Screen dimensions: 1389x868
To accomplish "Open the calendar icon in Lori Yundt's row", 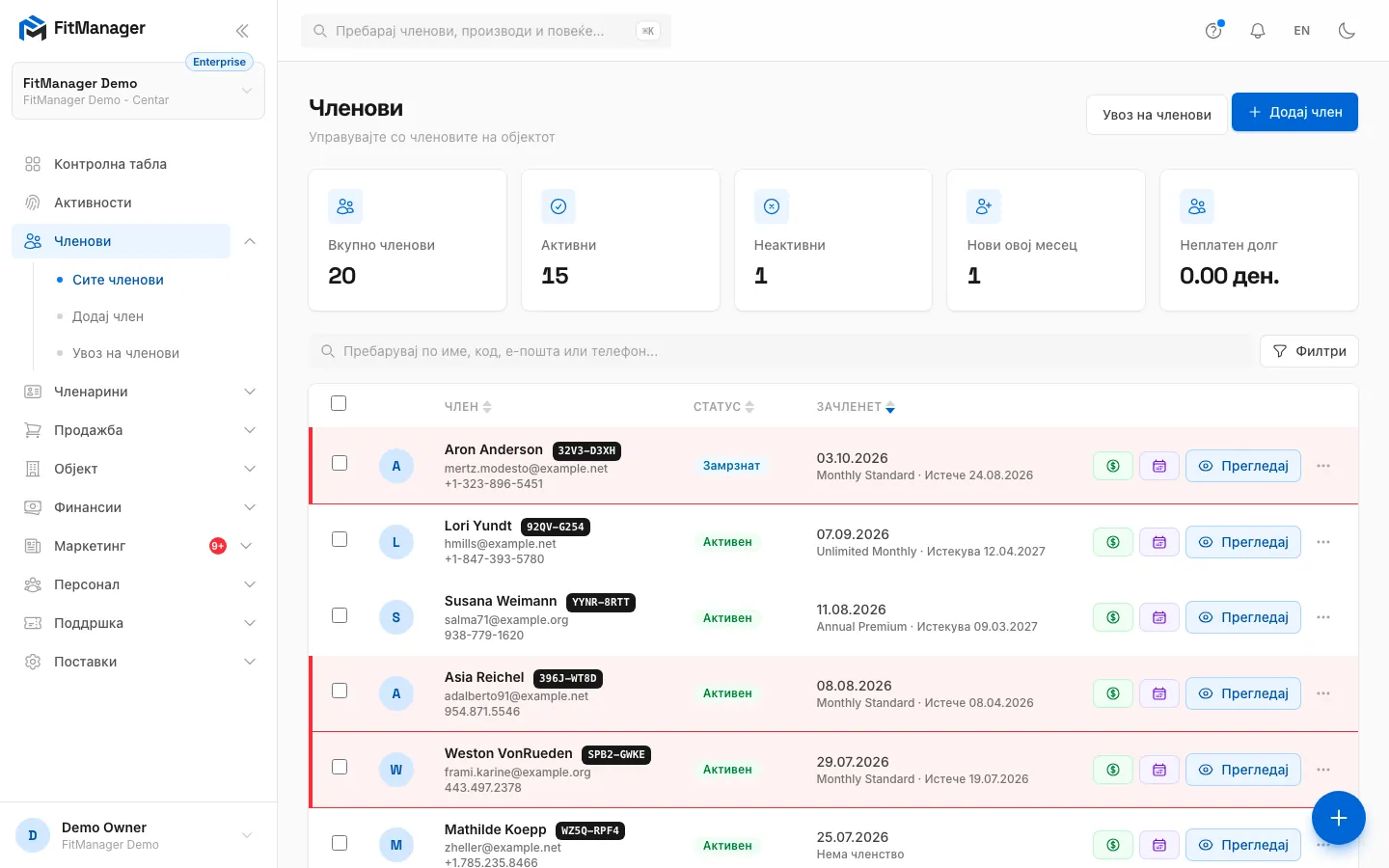I will tap(1159, 542).
